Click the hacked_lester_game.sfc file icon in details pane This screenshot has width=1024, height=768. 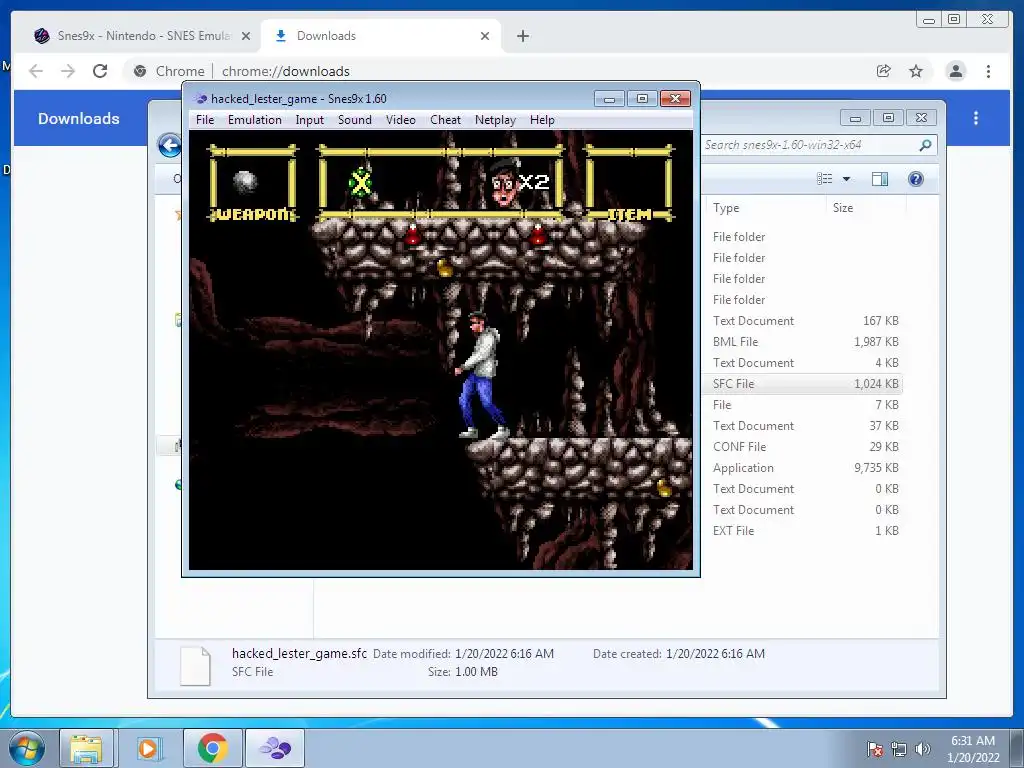click(195, 665)
